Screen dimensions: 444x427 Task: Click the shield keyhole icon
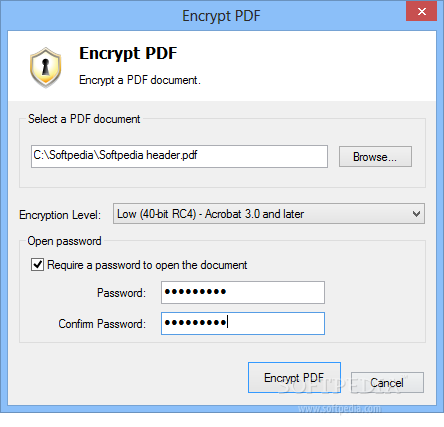(x=45, y=67)
